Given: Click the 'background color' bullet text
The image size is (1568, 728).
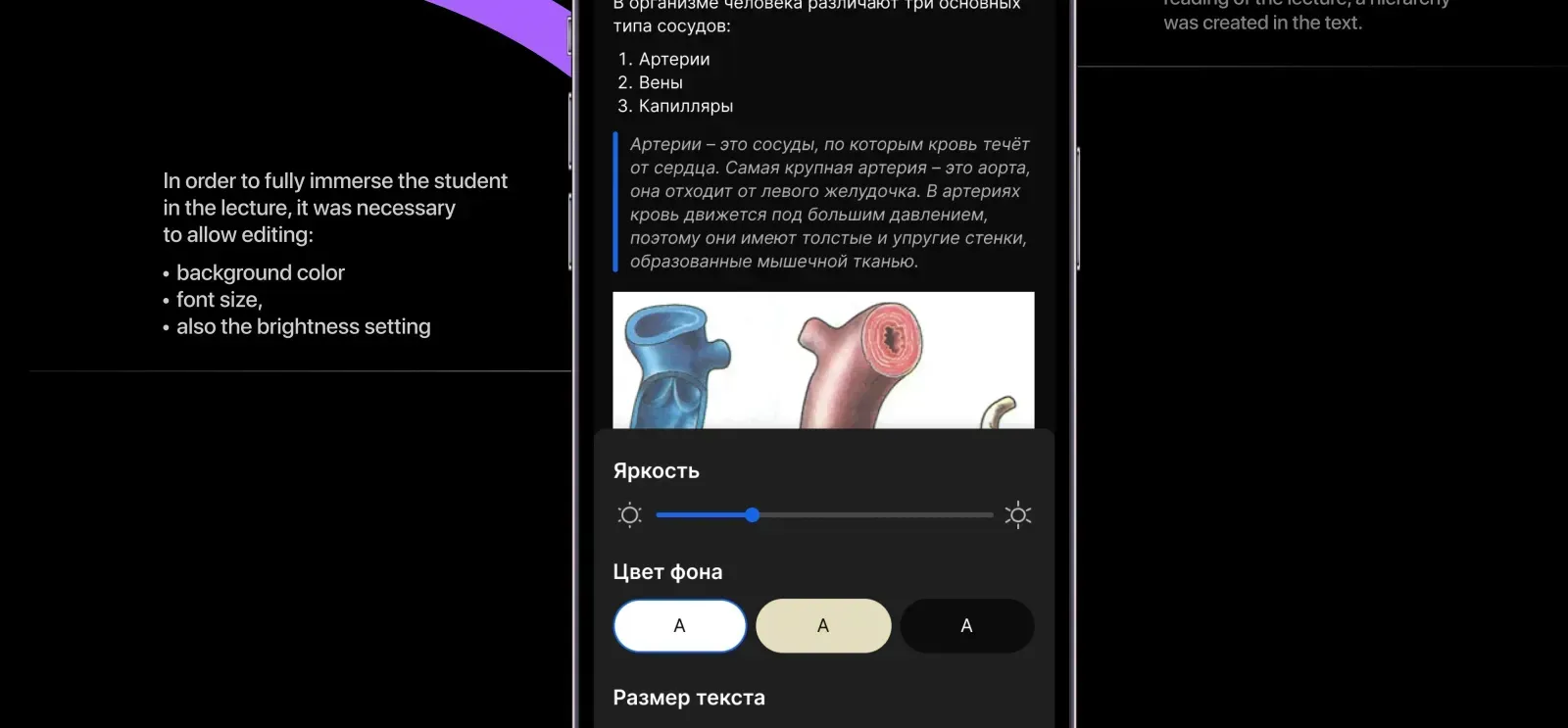Looking at the screenshot, I should 261,272.
